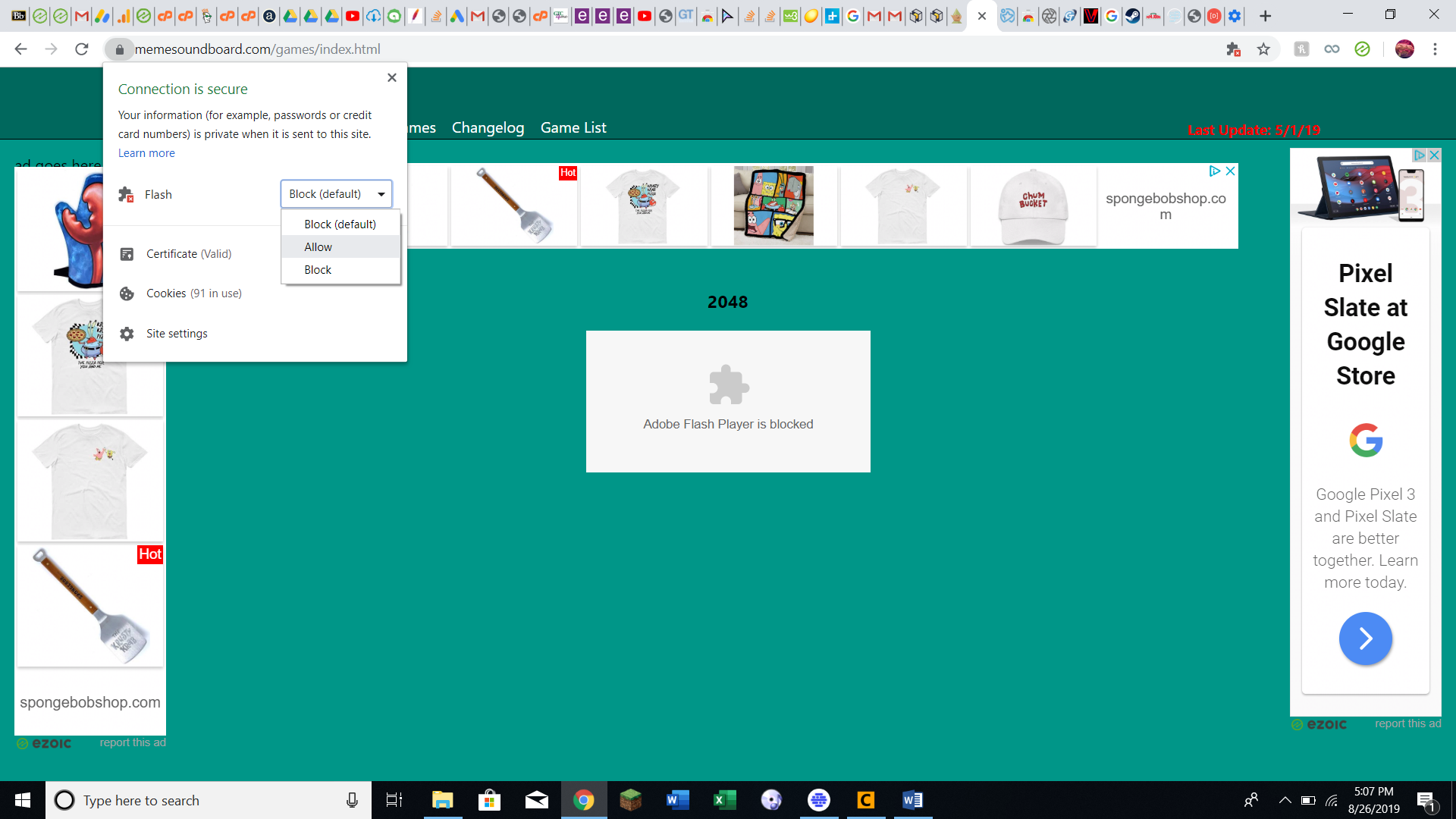The height and width of the screenshot is (819, 1456).
Task: Click the taskbar microphone search icon
Action: coord(352,800)
